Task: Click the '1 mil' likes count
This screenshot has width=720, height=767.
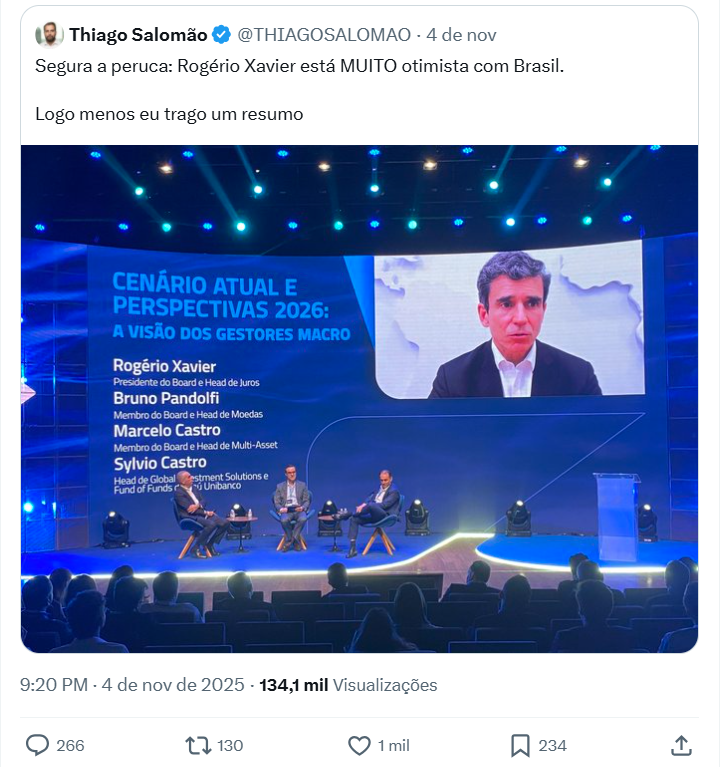Action: pos(393,745)
